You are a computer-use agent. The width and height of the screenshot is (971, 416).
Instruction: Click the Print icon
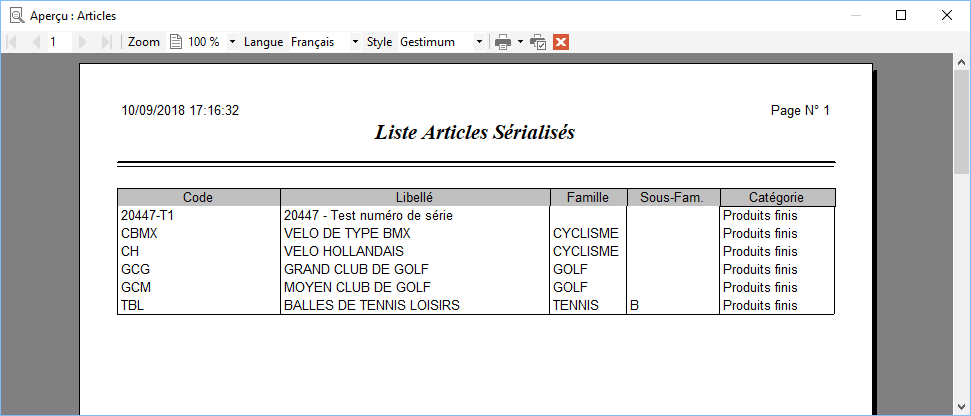pos(503,42)
